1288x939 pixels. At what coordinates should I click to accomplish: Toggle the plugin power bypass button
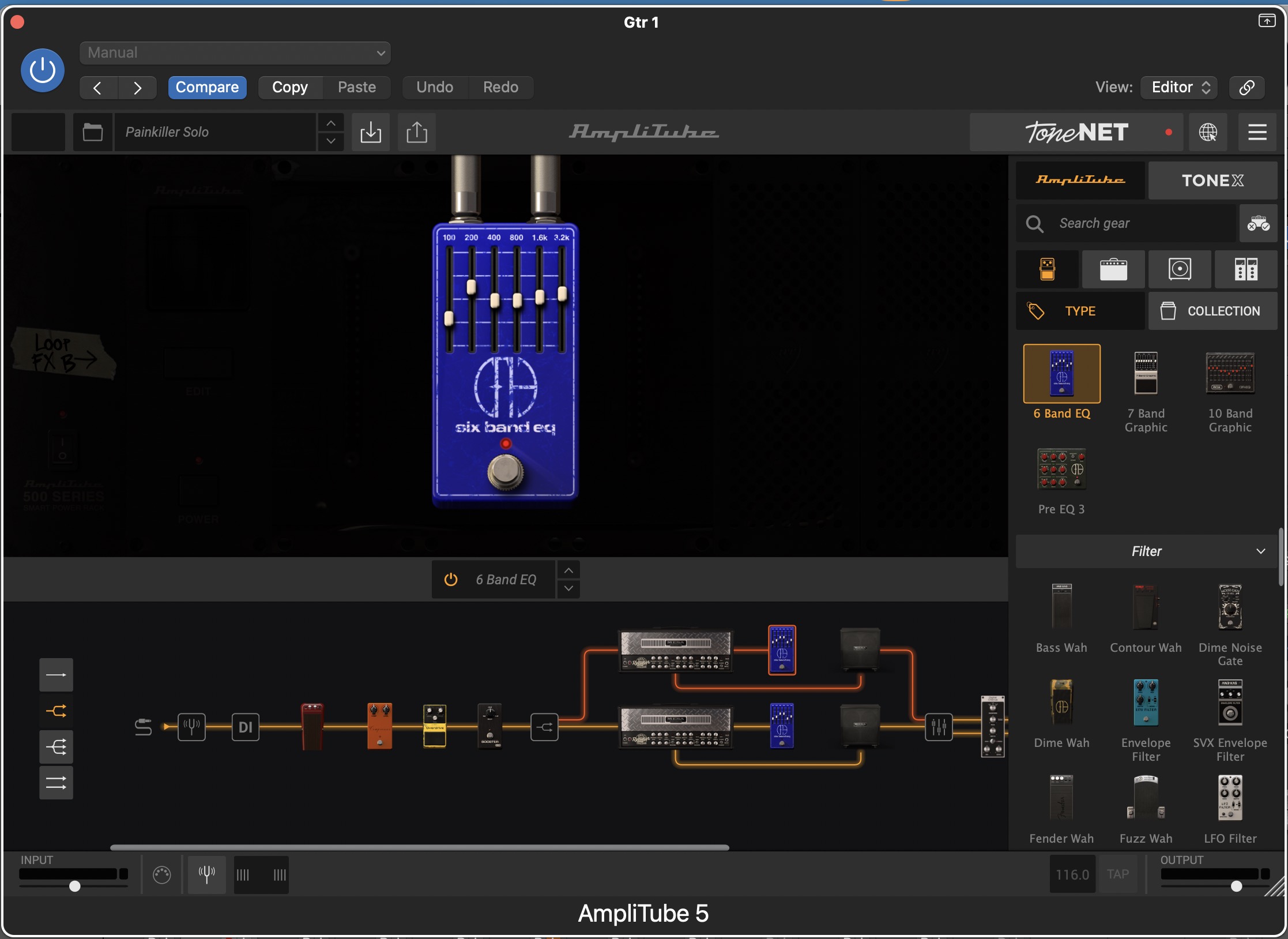coord(43,70)
